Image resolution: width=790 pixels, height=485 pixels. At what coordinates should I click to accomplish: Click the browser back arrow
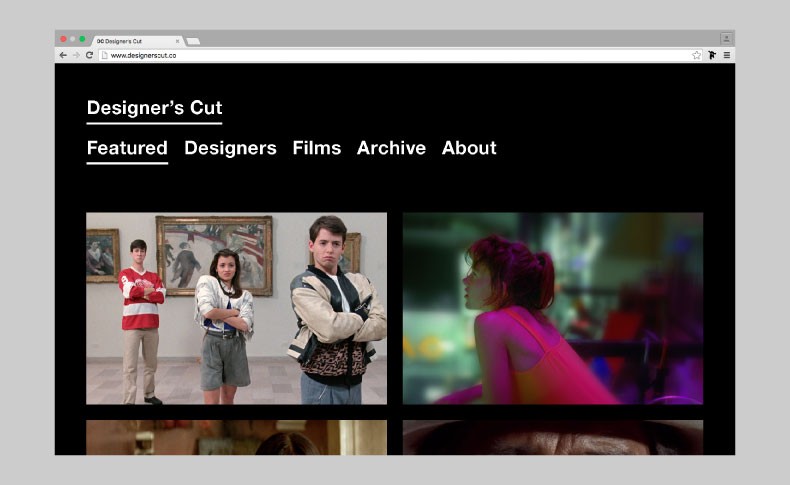63,55
